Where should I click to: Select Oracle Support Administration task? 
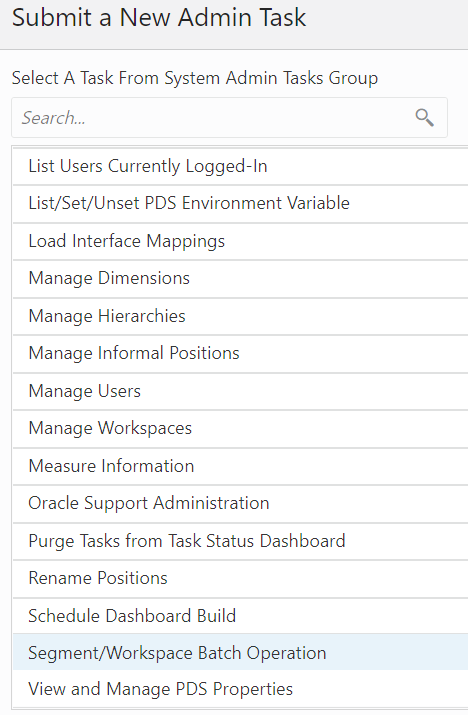(x=240, y=503)
